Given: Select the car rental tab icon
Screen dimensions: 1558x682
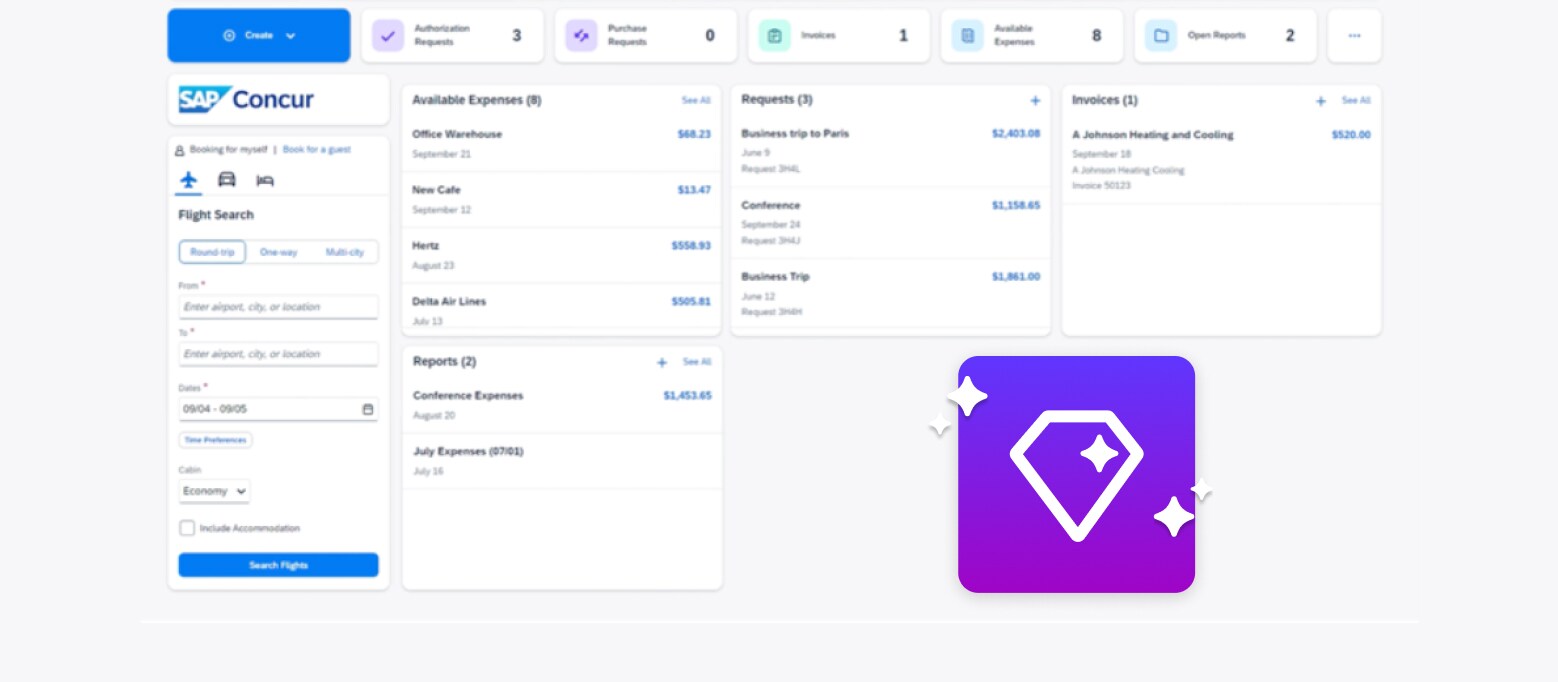Looking at the screenshot, I should pyautogui.click(x=227, y=180).
